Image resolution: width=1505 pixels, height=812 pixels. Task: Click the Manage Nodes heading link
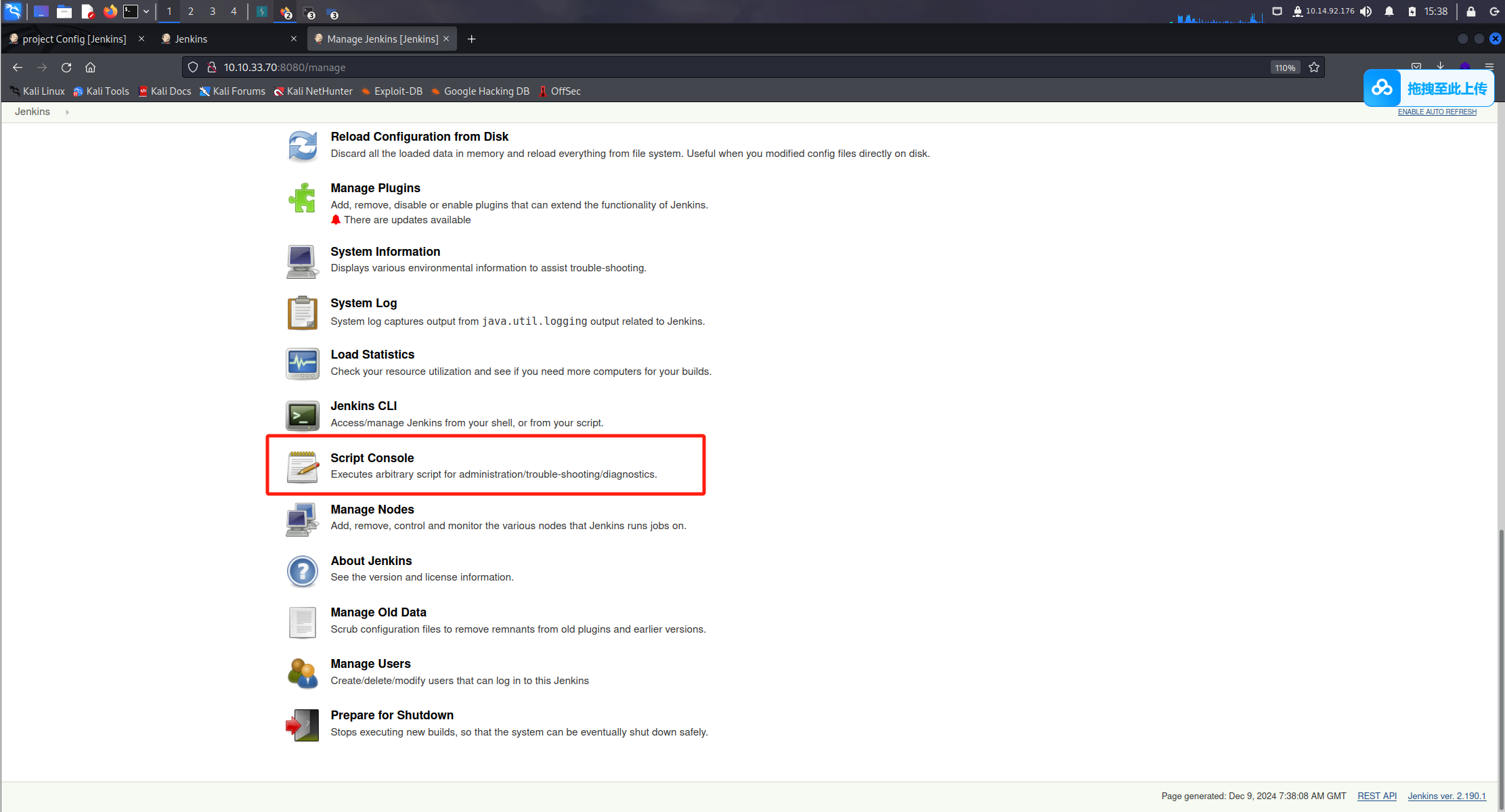(372, 510)
